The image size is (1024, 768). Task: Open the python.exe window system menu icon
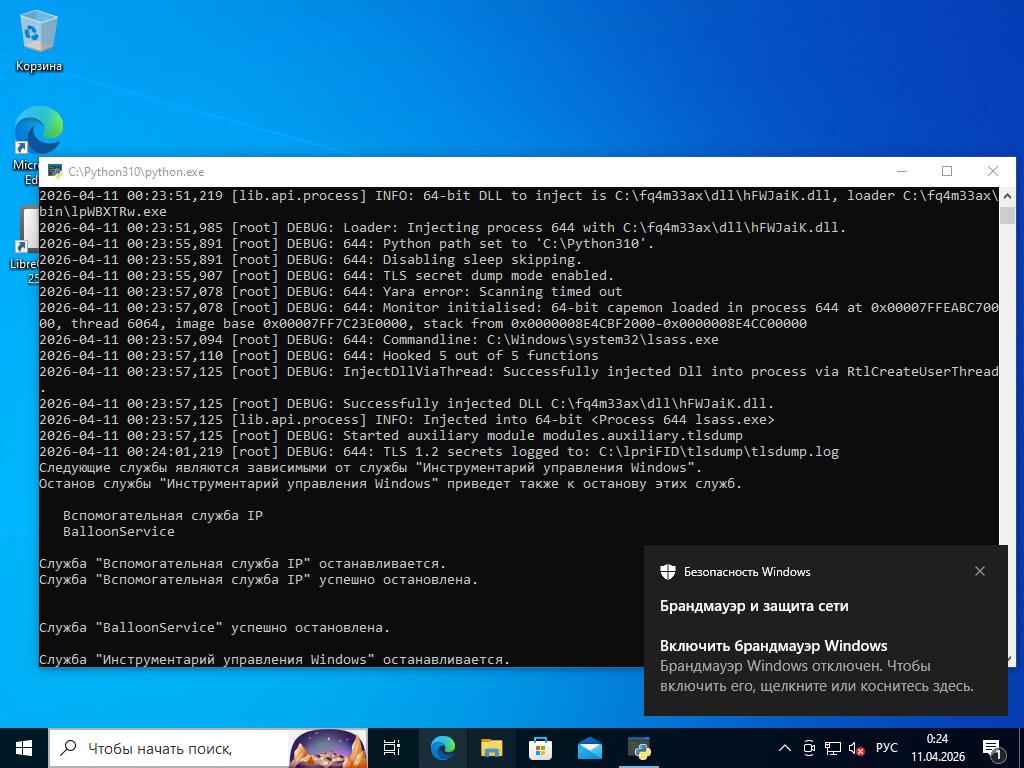click(x=55, y=172)
